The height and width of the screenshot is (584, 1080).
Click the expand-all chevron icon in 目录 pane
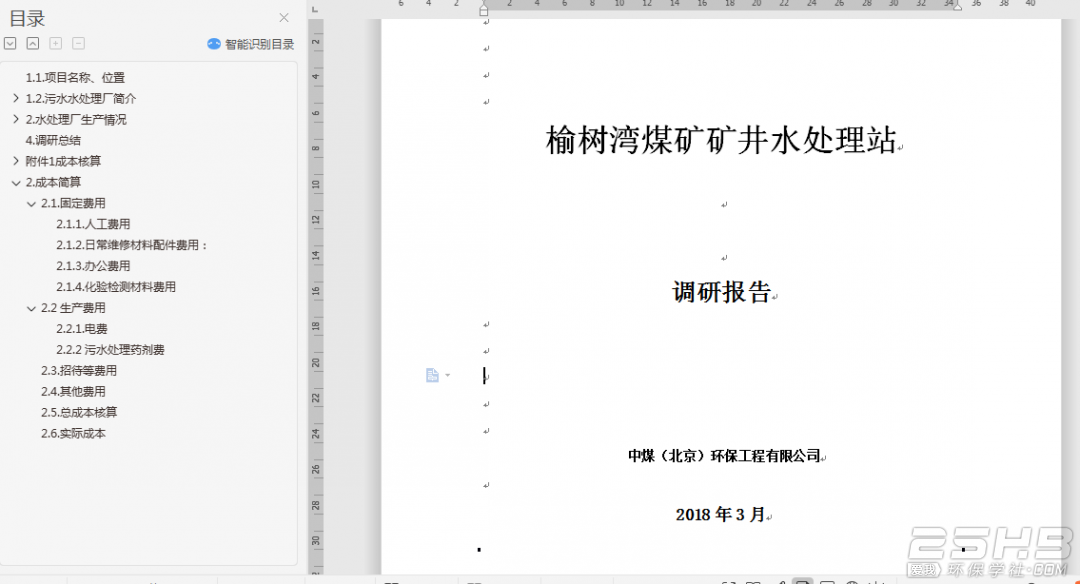pyautogui.click(x=10, y=43)
